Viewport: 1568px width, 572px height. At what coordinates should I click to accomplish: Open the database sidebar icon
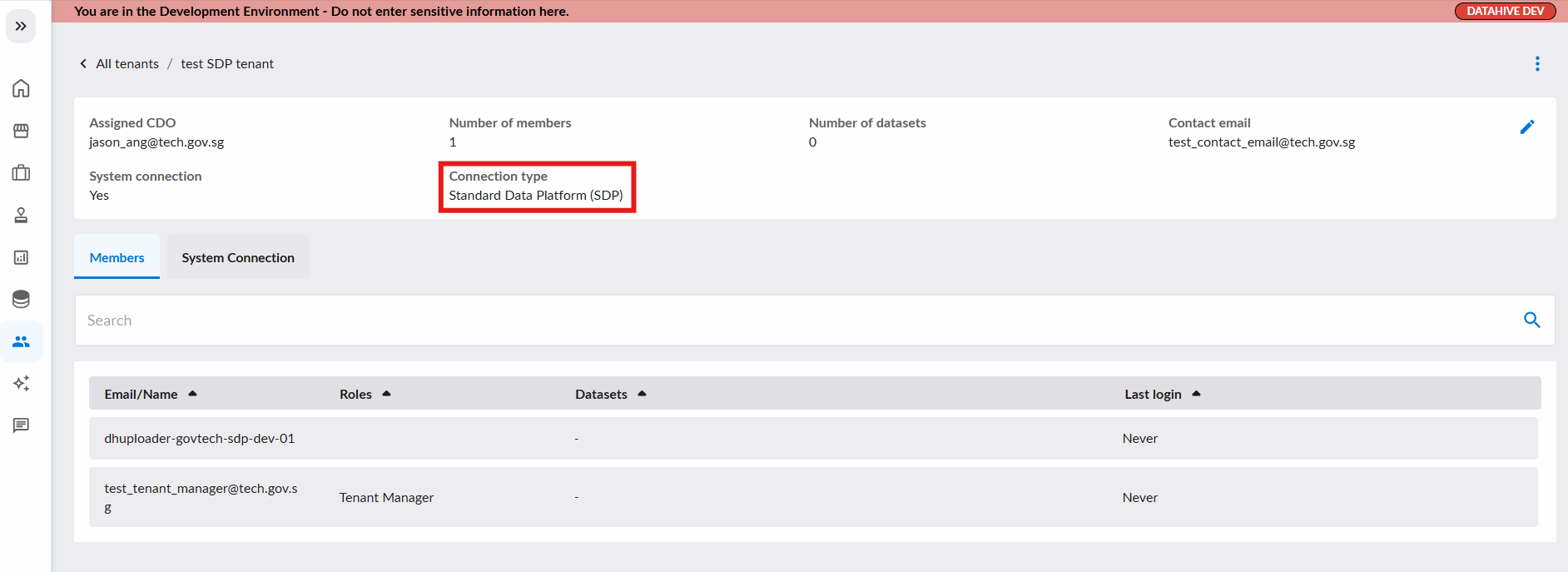21,299
